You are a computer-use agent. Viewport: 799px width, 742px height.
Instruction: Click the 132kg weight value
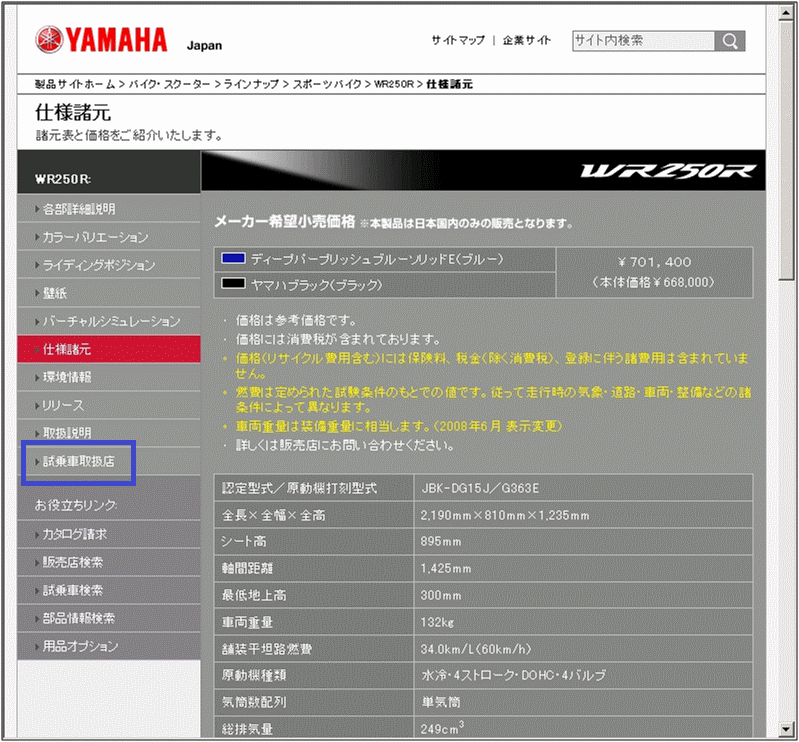437,622
